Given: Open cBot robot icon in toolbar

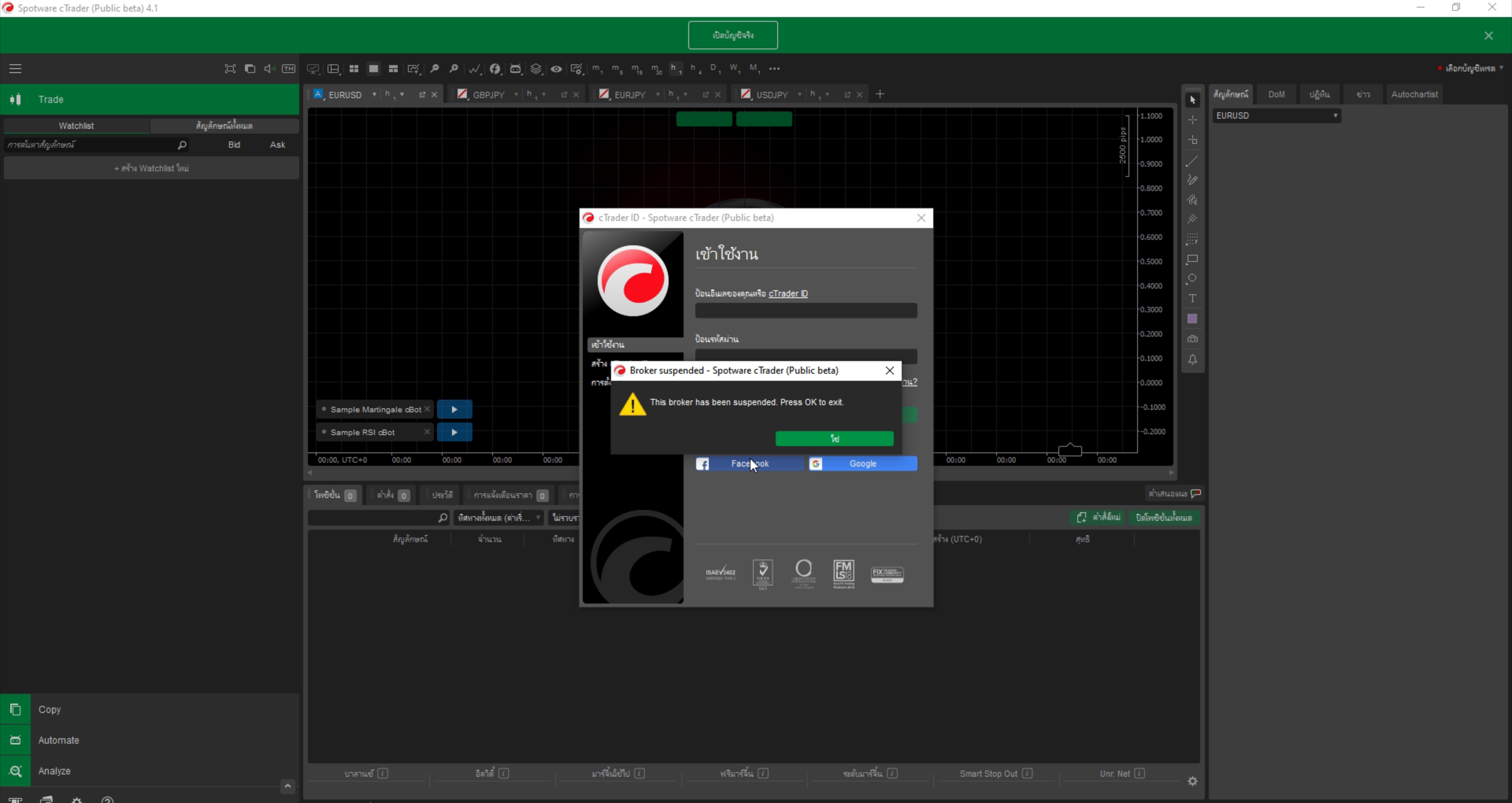Looking at the screenshot, I should coord(516,69).
